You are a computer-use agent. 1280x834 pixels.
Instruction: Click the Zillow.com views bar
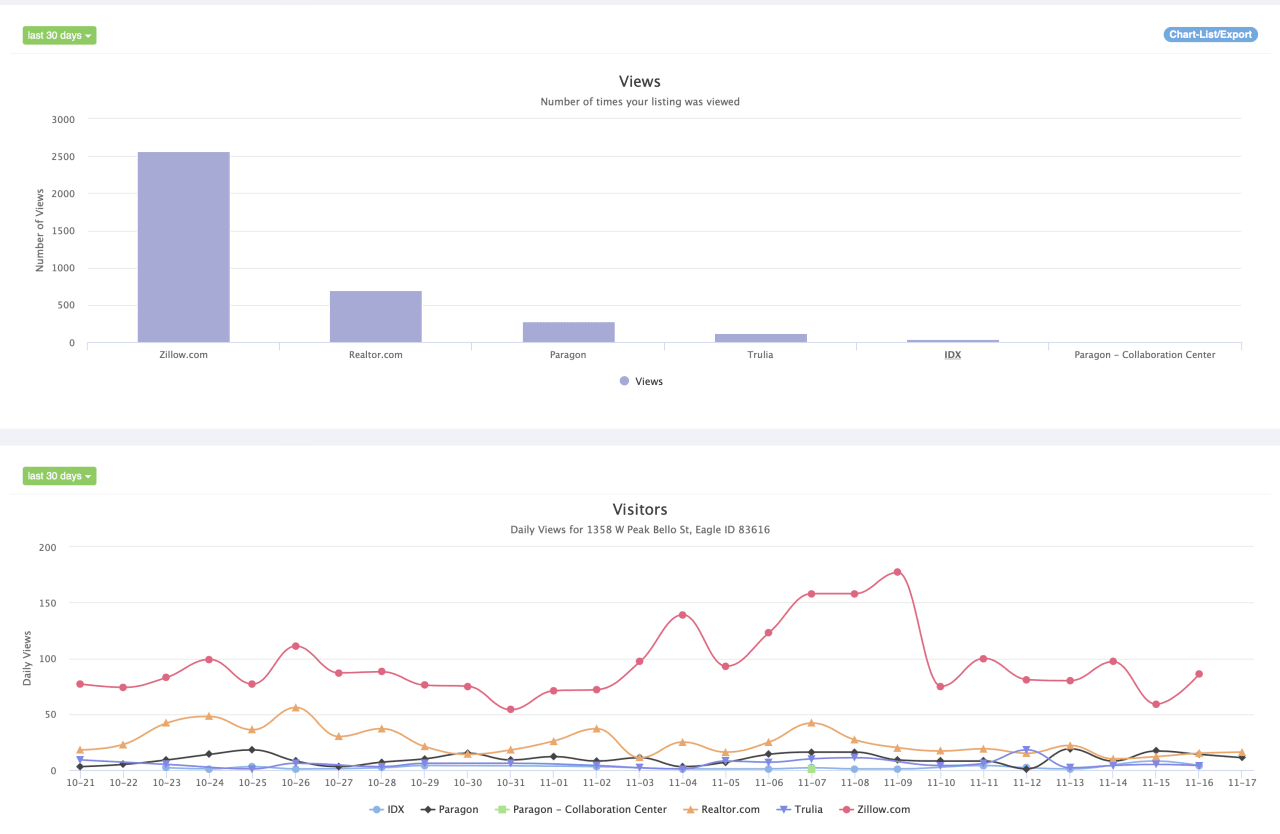[x=184, y=247]
